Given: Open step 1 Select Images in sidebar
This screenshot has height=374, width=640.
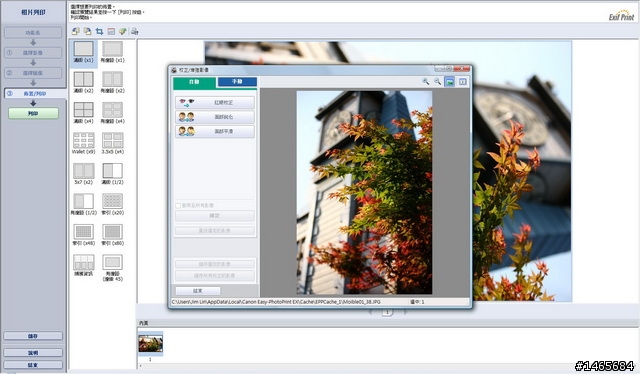Looking at the screenshot, I should click(33, 53).
